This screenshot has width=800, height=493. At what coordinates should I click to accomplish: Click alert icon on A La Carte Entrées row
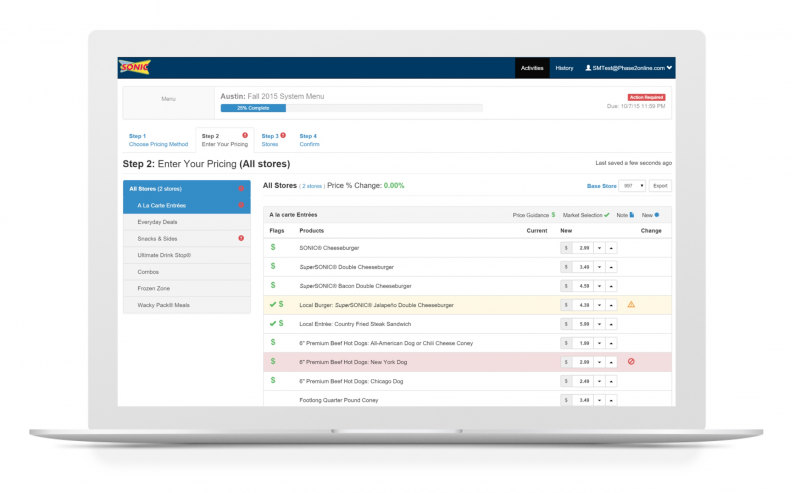pos(241,205)
